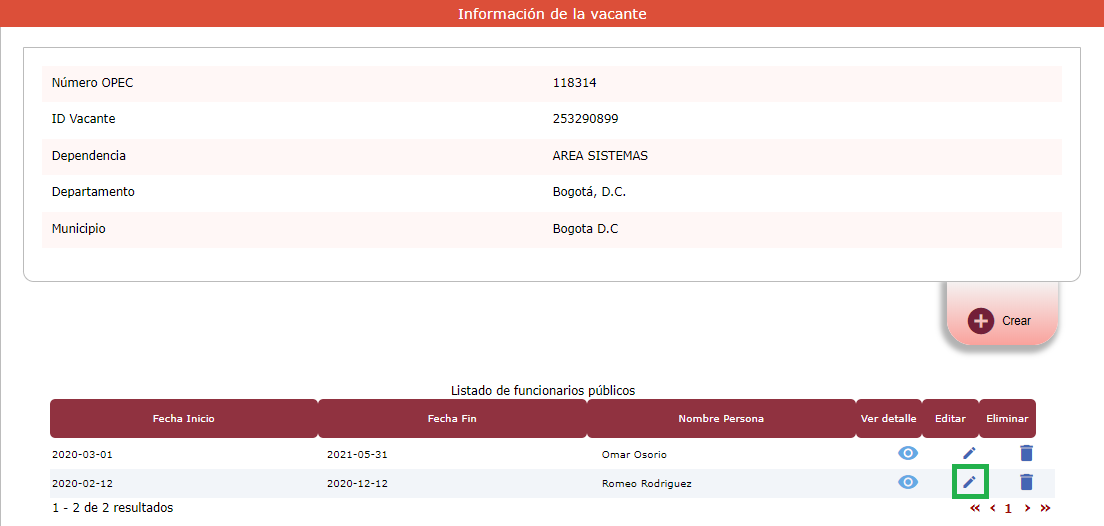Go to next results page
Image resolution: width=1104 pixels, height=526 pixels.
(x=1027, y=508)
